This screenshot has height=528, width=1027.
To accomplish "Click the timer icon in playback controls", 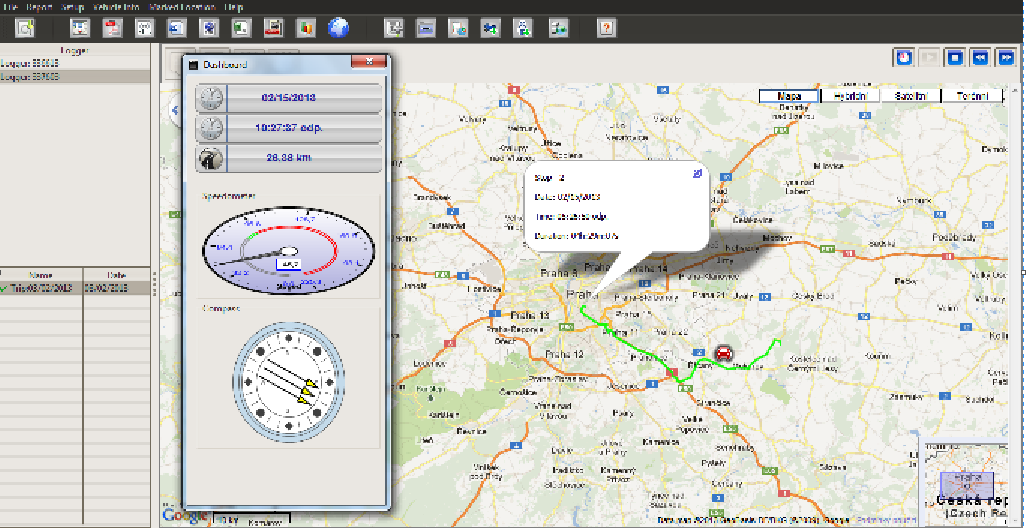I will click(x=904, y=57).
